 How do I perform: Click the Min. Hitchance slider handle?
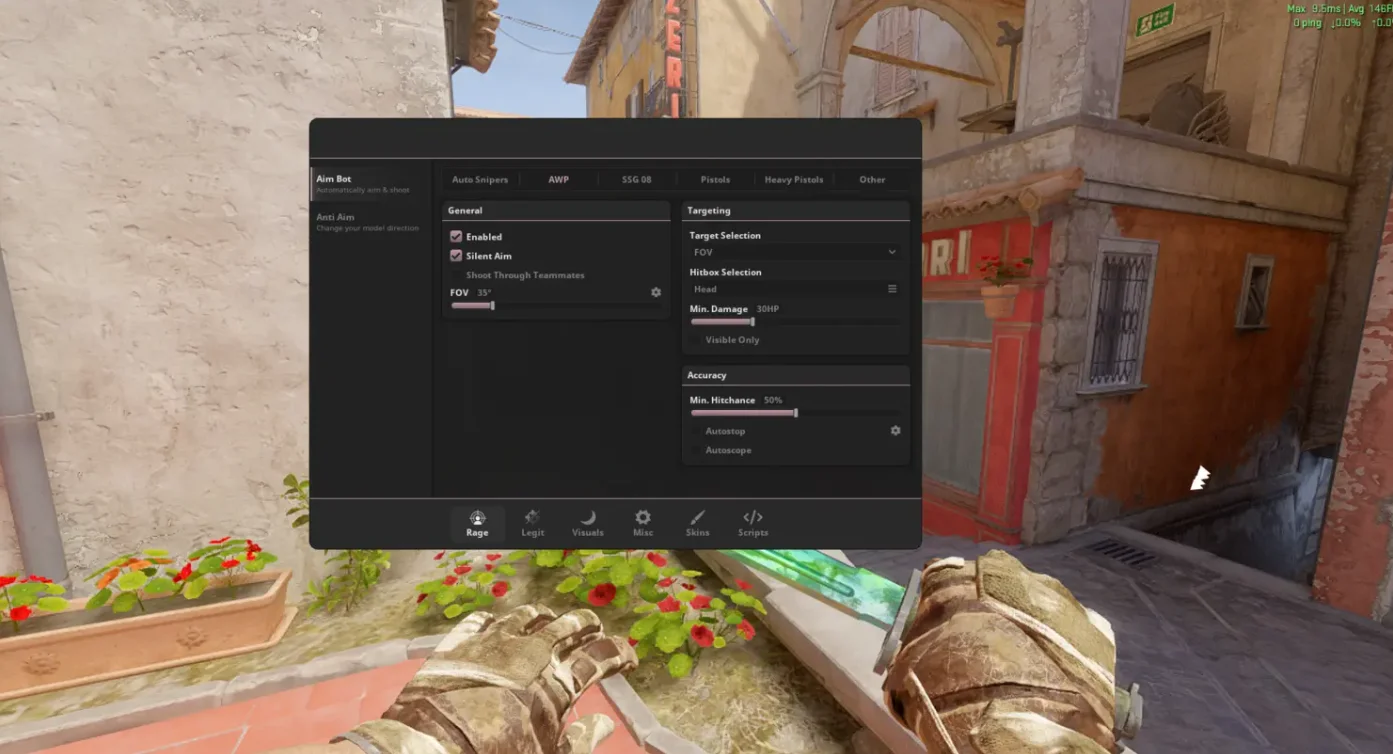click(x=795, y=413)
